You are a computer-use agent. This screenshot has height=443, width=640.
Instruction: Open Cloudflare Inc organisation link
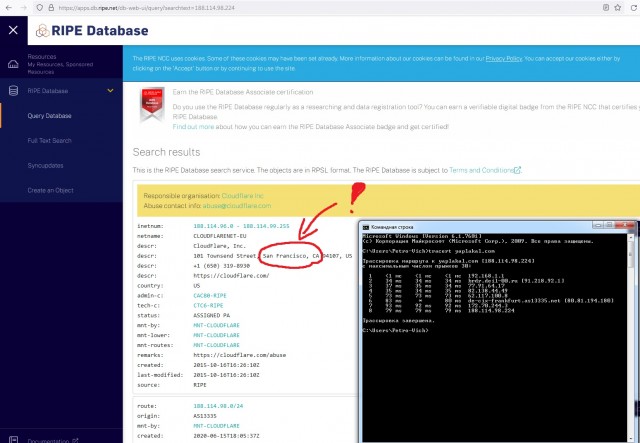tap(242, 196)
